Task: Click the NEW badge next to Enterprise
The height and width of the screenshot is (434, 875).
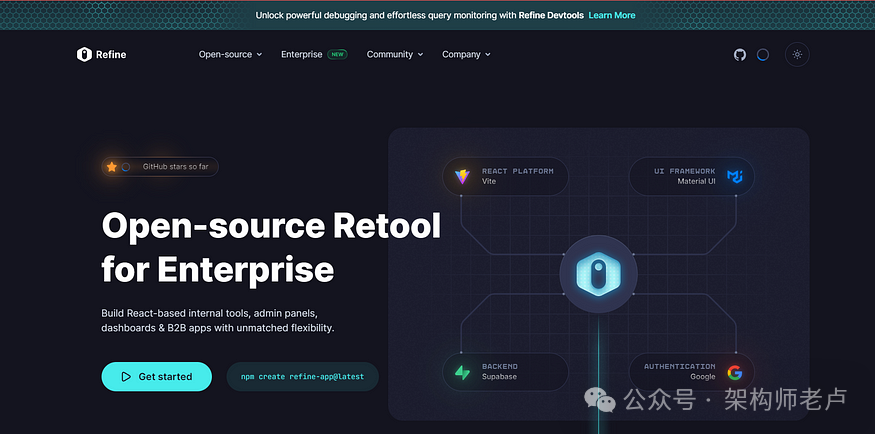Action: [337, 54]
